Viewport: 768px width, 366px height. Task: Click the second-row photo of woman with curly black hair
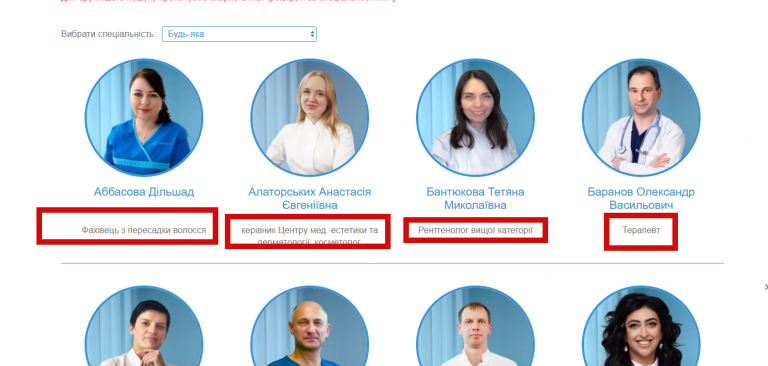pos(641,326)
